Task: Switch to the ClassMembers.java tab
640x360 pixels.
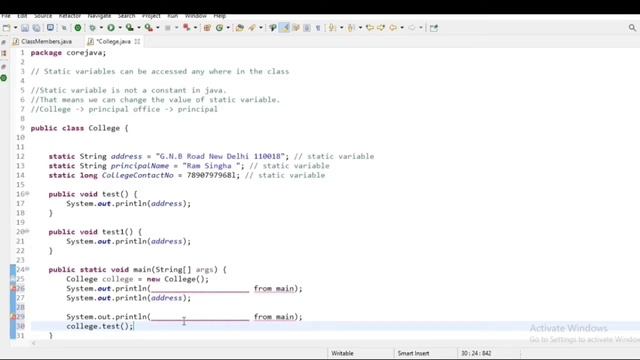Action: [x=42, y=42]
